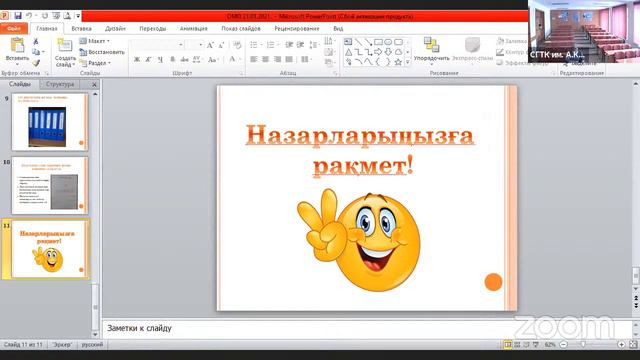Clear all formatting eraser icon
640x360 pixels.
(237, 45)
